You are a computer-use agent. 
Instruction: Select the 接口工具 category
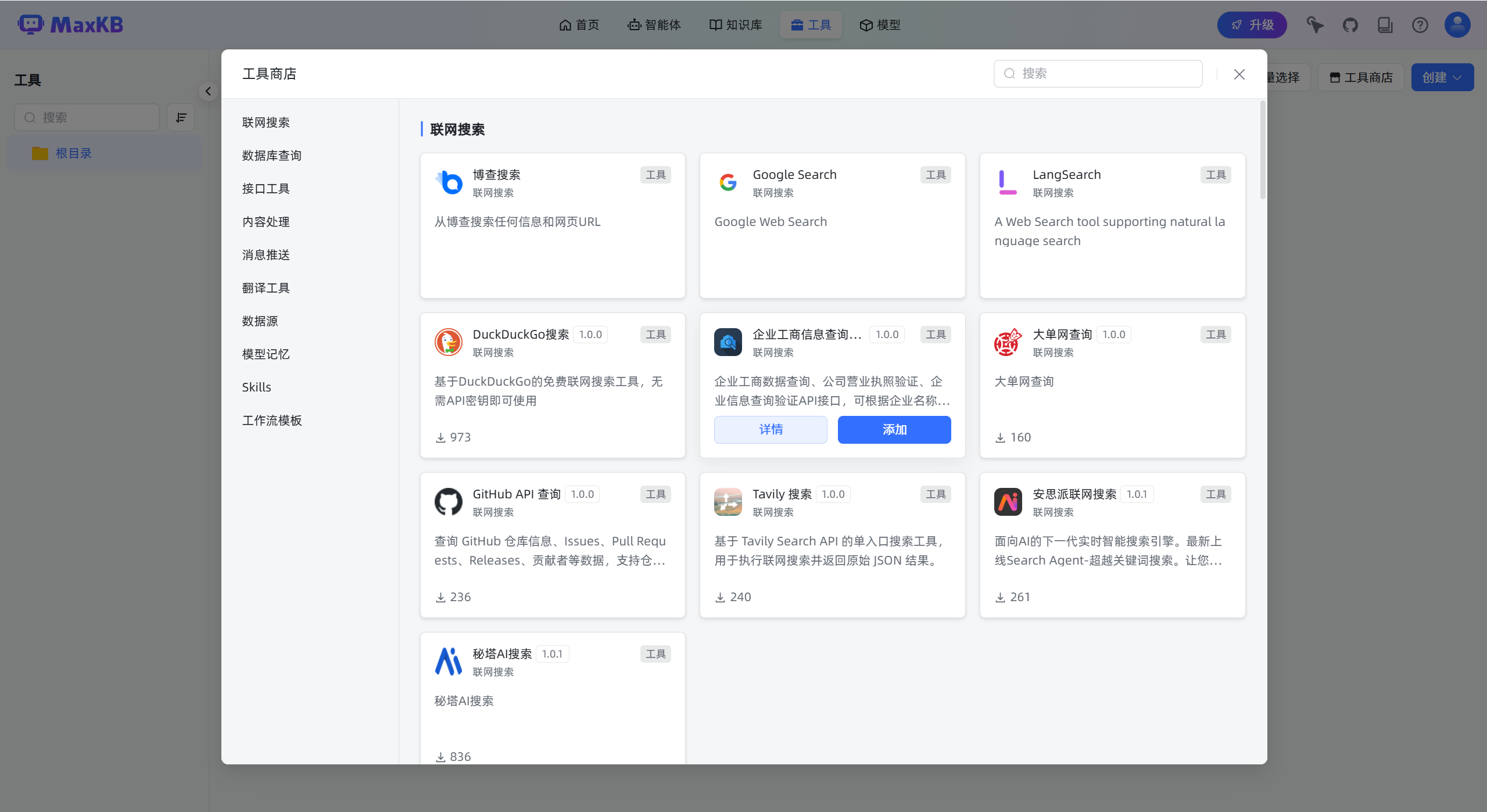point(266,189)
